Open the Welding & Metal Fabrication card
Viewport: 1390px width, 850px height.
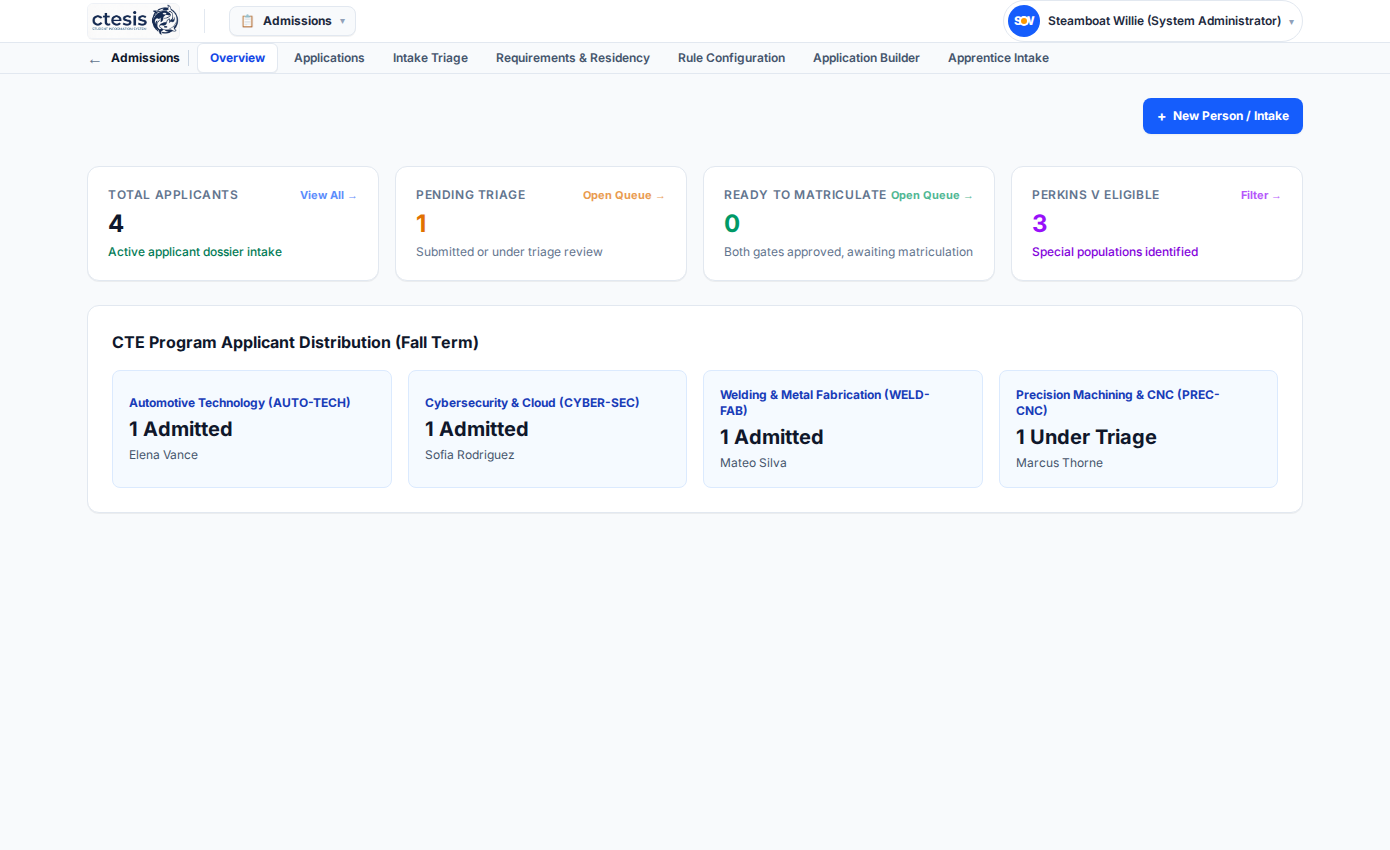point(843,429)
